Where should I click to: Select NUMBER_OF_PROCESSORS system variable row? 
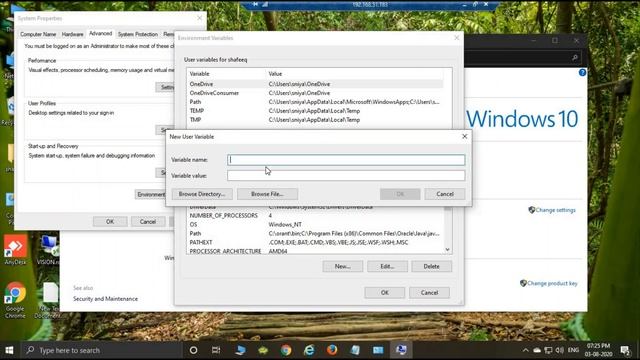(315, 216)
